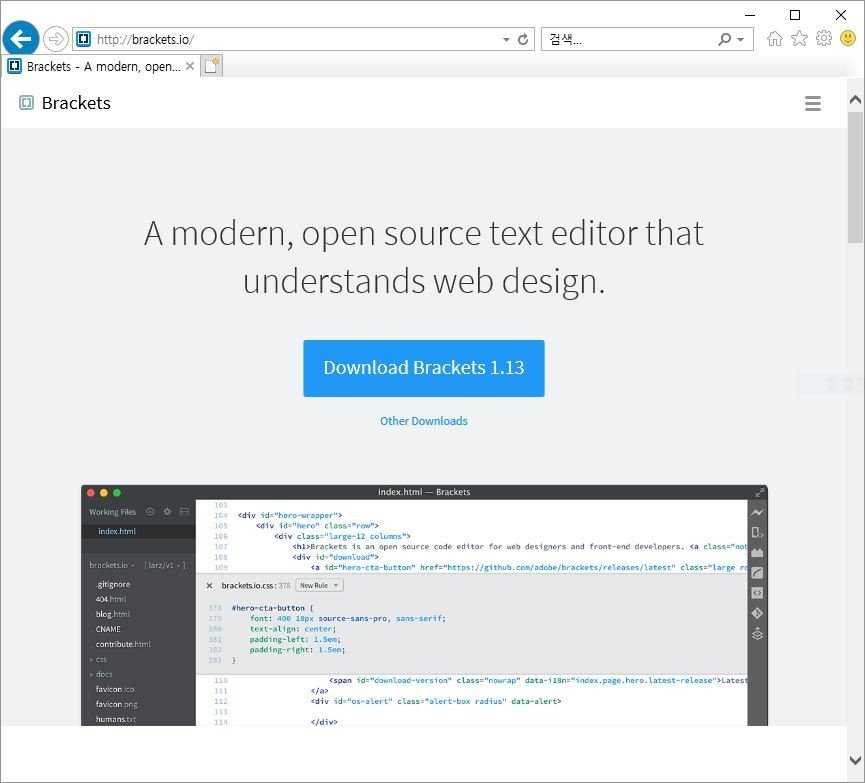Click the New Rule dropdown in the screenshot
Image resolution: width=865 pixels, height=783 pixels.
click(319, 585)
